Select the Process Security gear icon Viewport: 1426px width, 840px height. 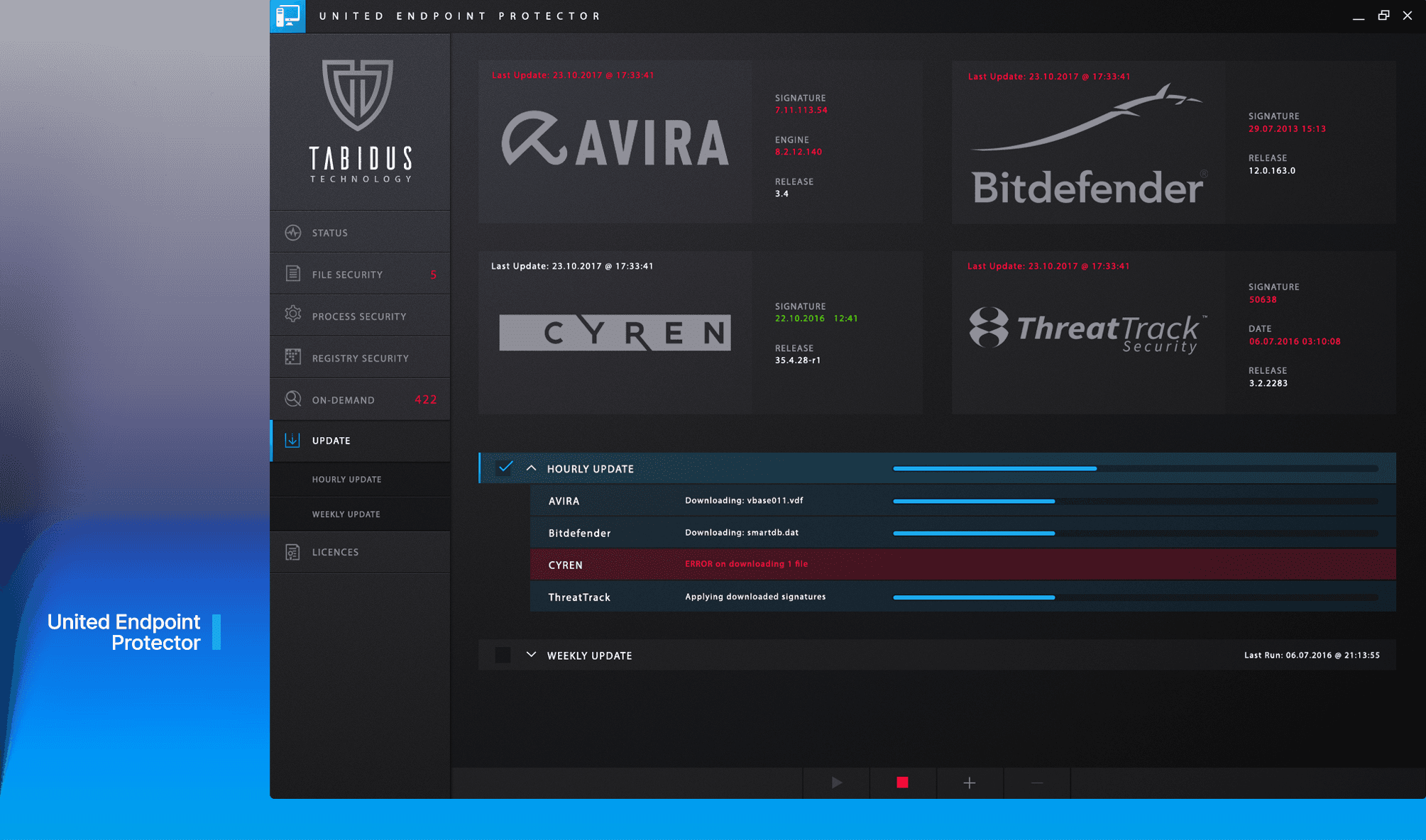(293, 315)
